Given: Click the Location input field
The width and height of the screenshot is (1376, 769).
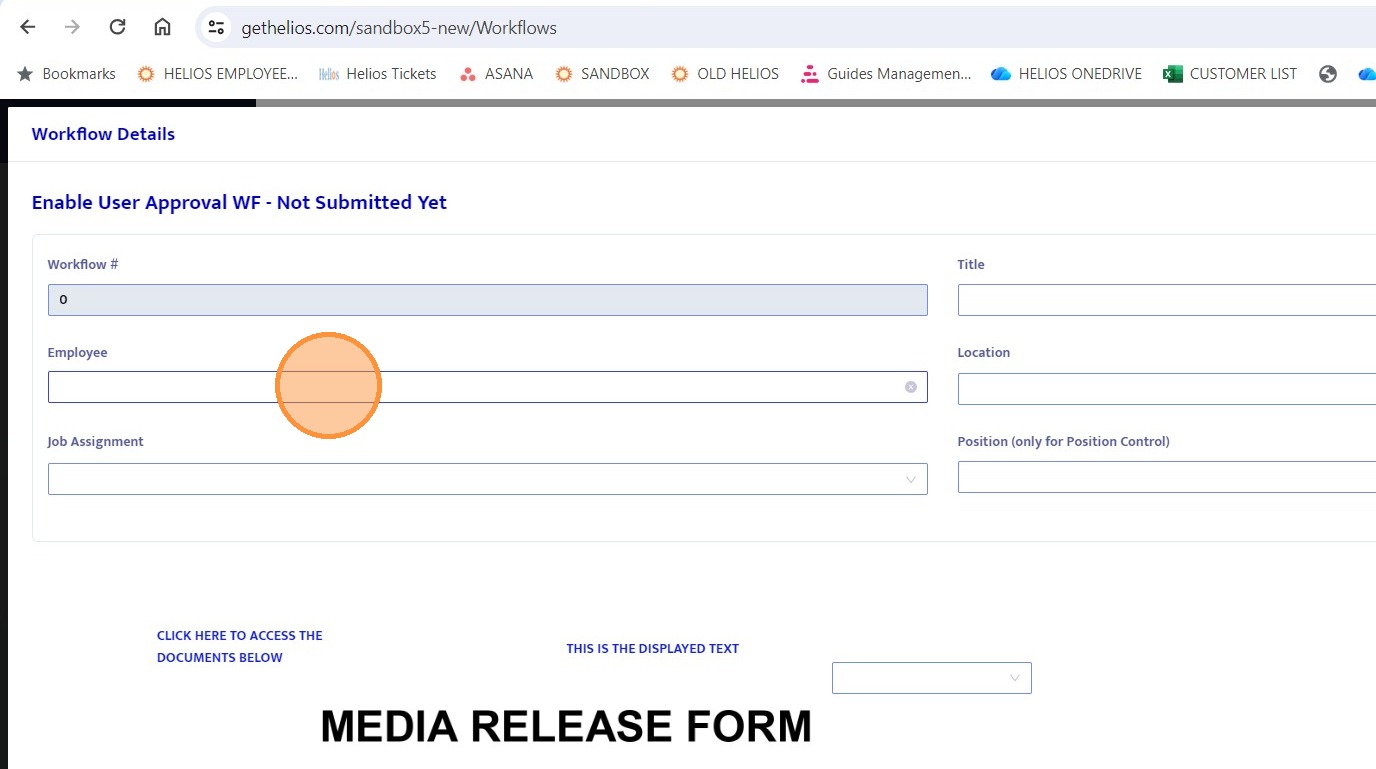Looking at the screenshot, I should pos(1167,389).
